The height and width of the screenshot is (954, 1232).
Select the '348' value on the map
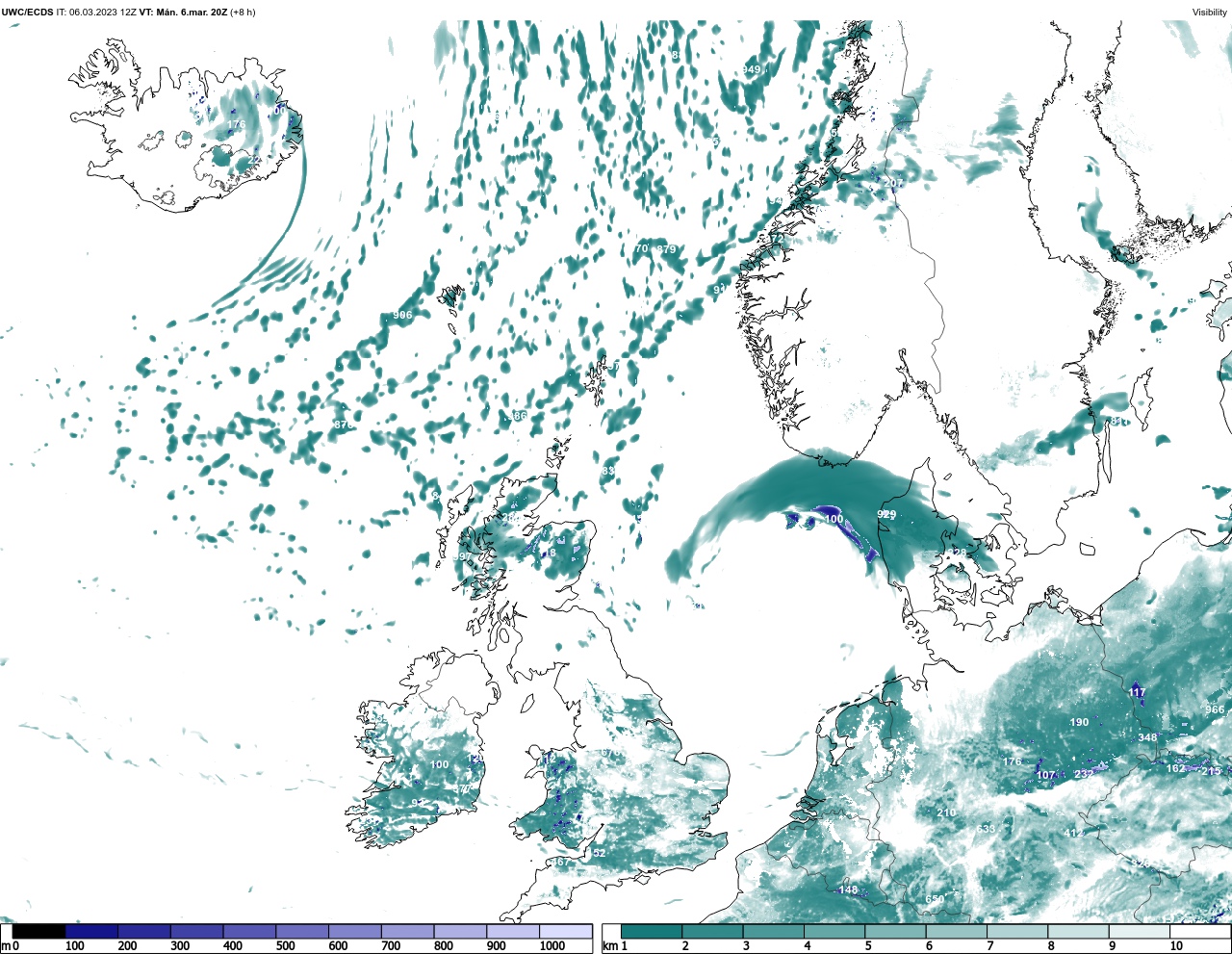coord(1147,738)
